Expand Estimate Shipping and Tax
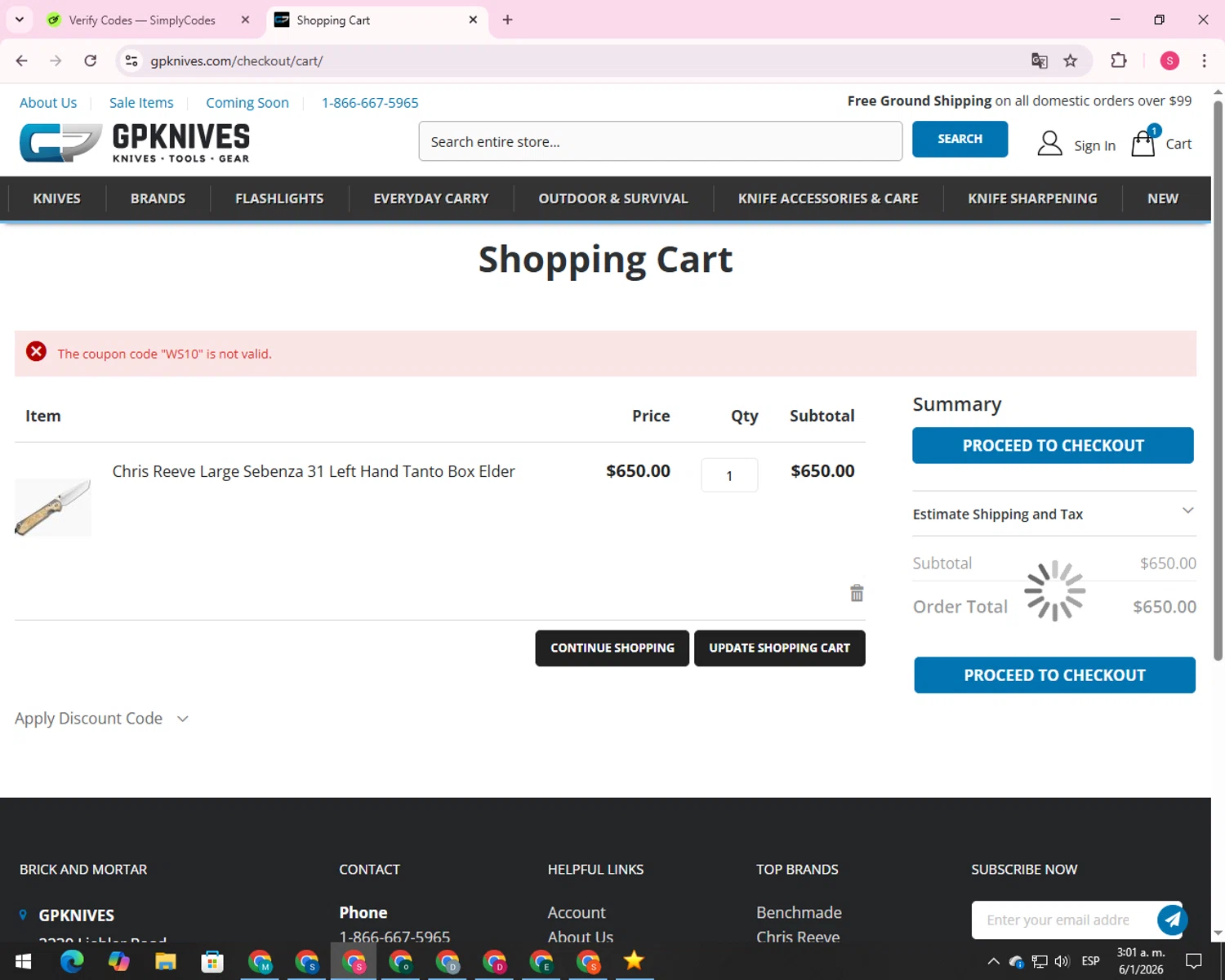Screen dimensions: 1225x980 click(1054, 514)
